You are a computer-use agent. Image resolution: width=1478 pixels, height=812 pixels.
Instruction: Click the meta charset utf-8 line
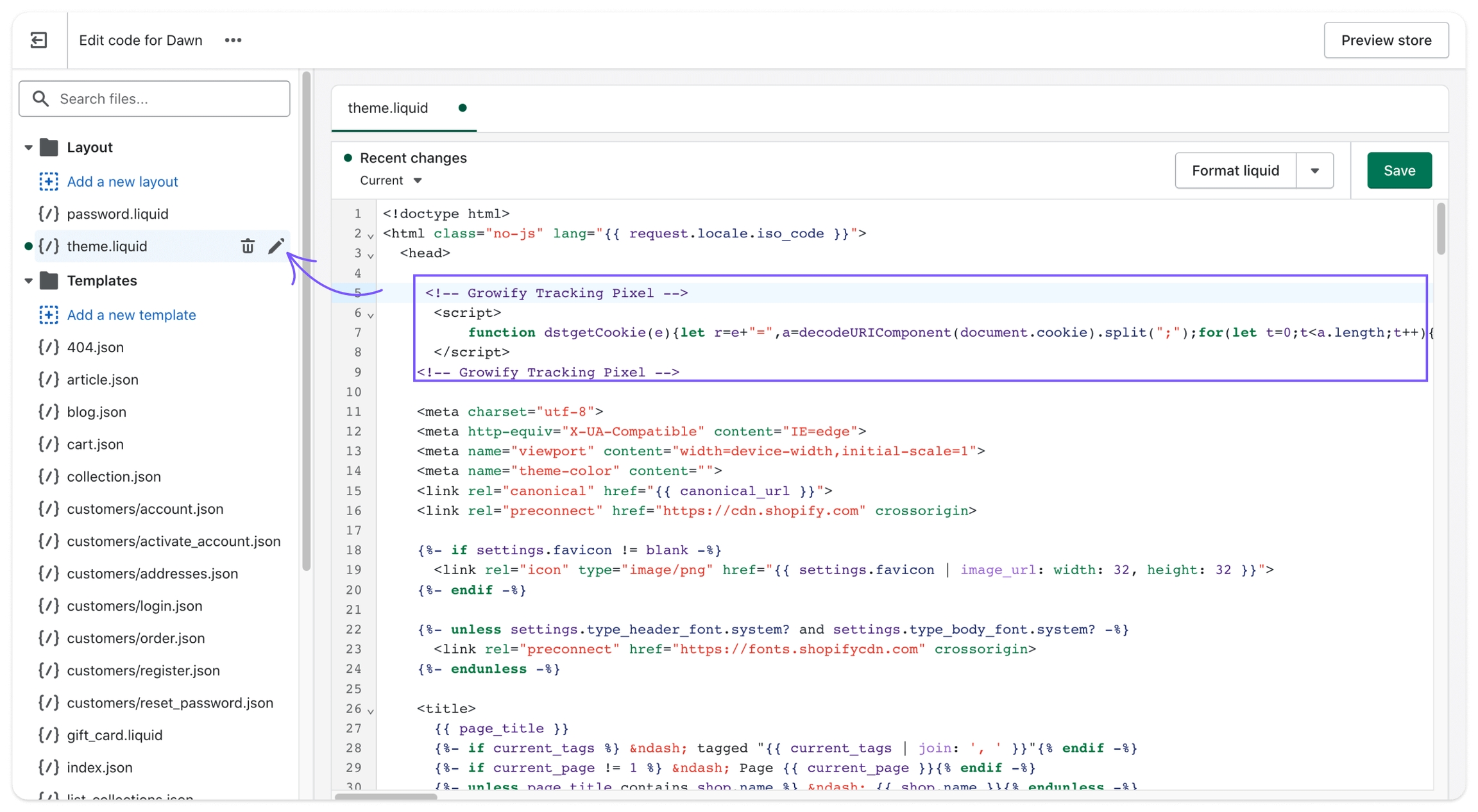click(510, 412)
